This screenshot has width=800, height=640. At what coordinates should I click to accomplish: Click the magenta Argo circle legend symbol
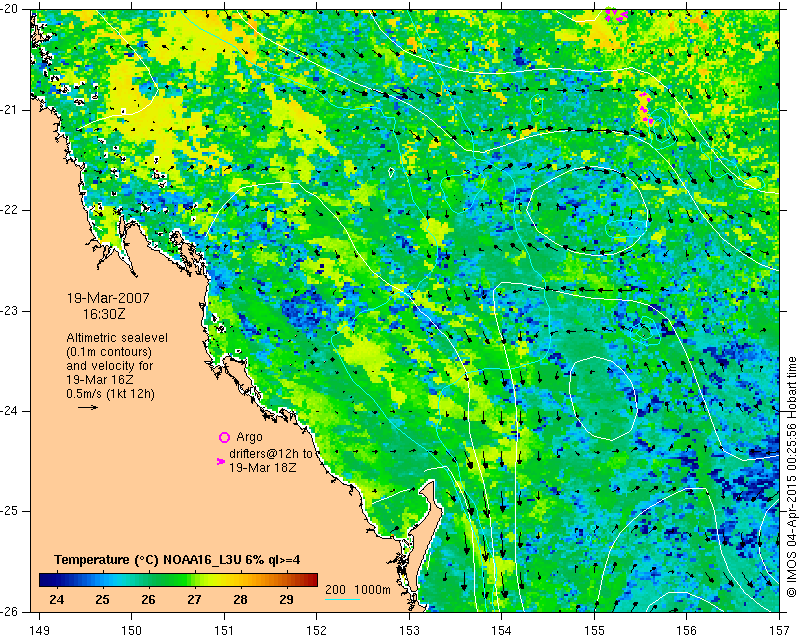point(224,437)
